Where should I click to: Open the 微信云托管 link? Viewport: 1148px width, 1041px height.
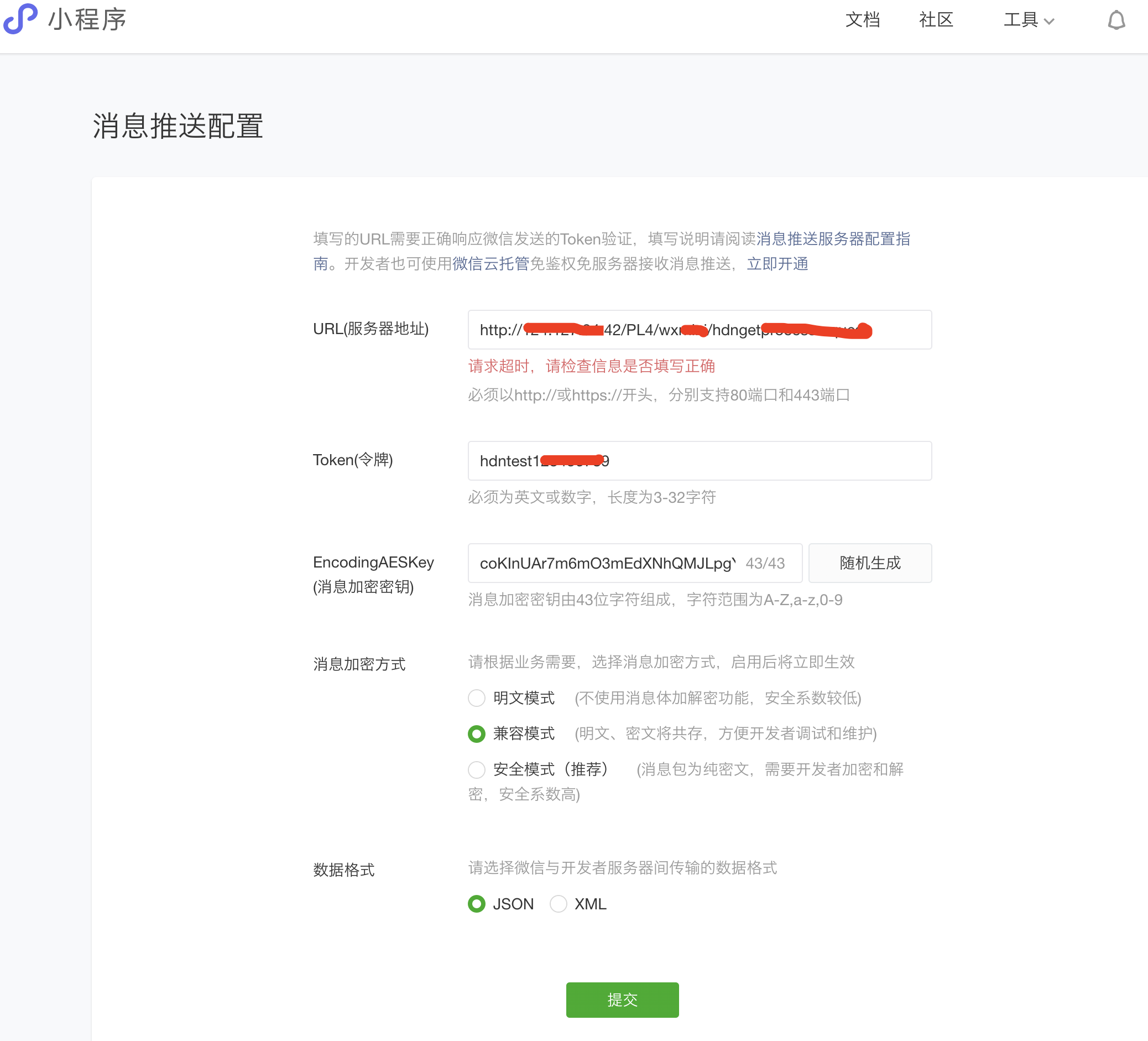[x=490, y=264]
